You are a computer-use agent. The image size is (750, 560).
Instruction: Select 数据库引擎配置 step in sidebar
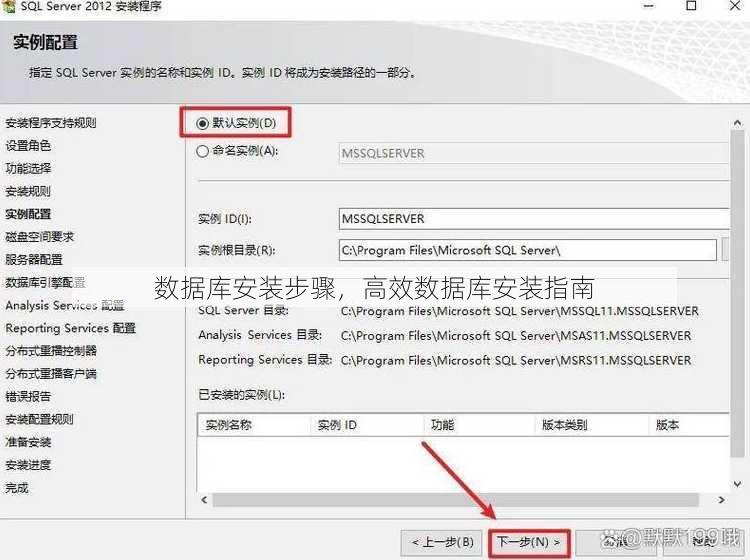pyautogui.click(x=45, y=283)
